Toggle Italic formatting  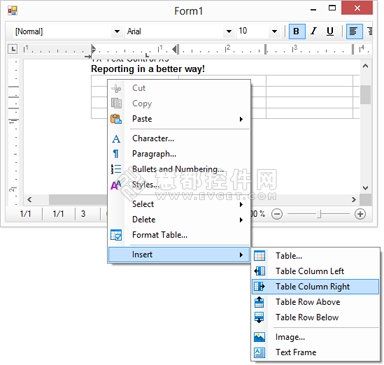coord(313,32)
